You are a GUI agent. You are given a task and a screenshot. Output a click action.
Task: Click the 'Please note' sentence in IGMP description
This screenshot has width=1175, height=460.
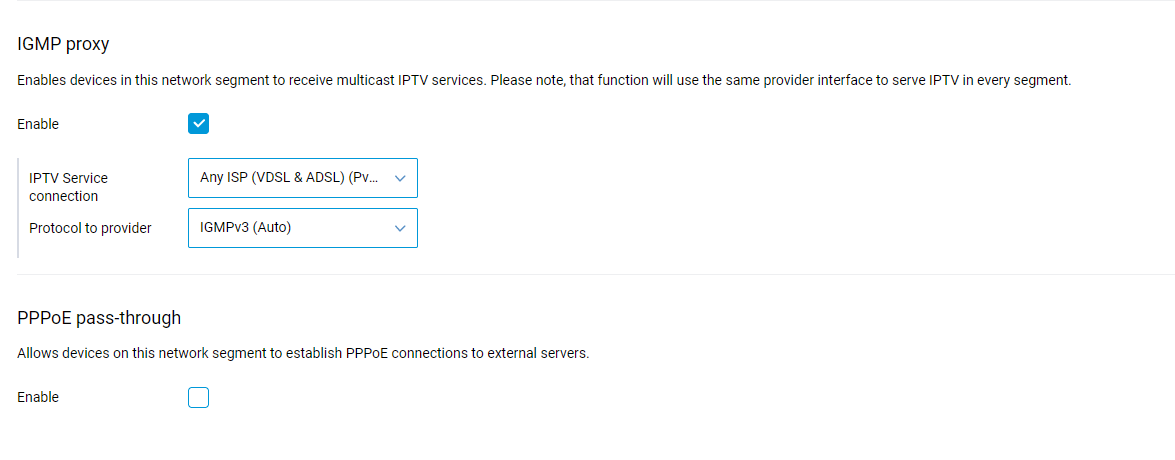(782, 80)
